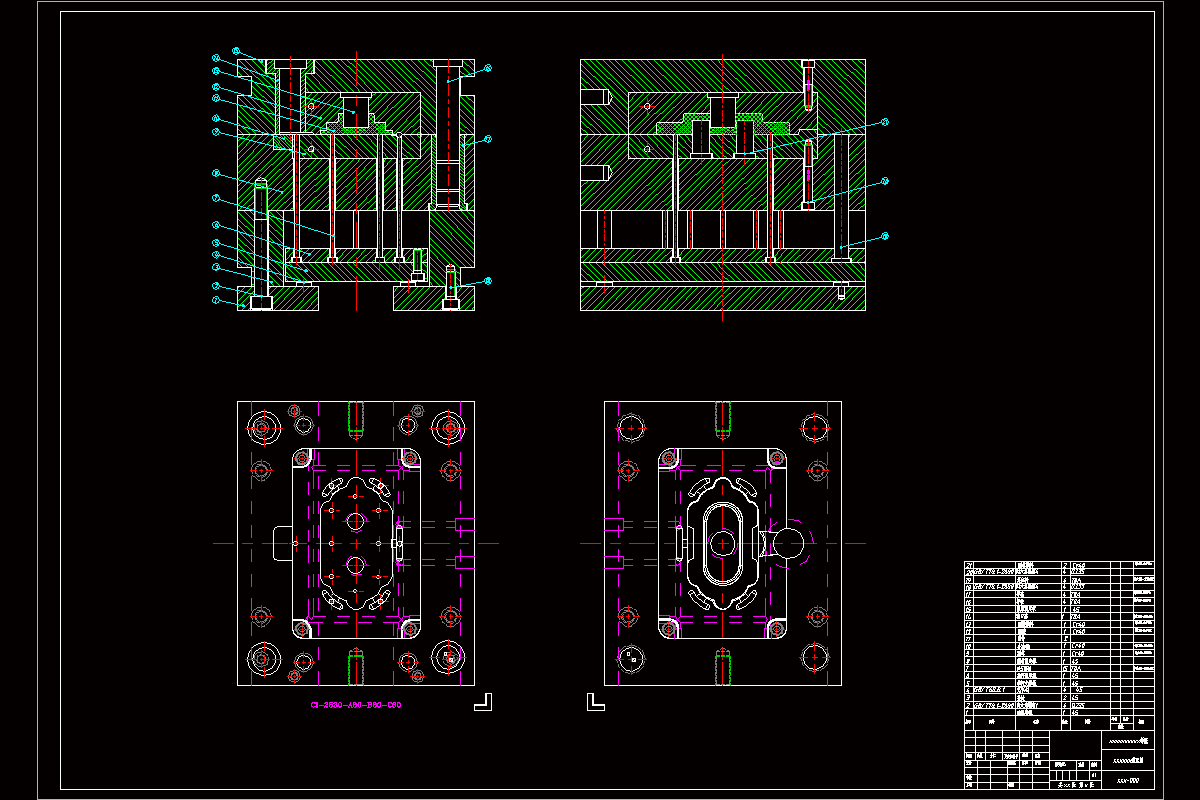Select the top-left guide pillar circle on left plan view
The height and width of the screenshot is (800, 1200).
(263, 428)
